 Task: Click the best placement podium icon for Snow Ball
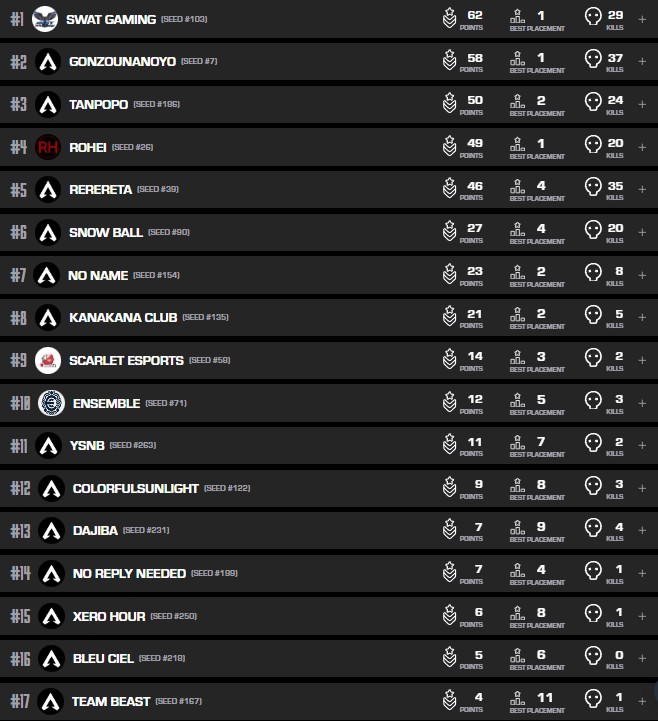pyautogui.click(x=517, y=231)
